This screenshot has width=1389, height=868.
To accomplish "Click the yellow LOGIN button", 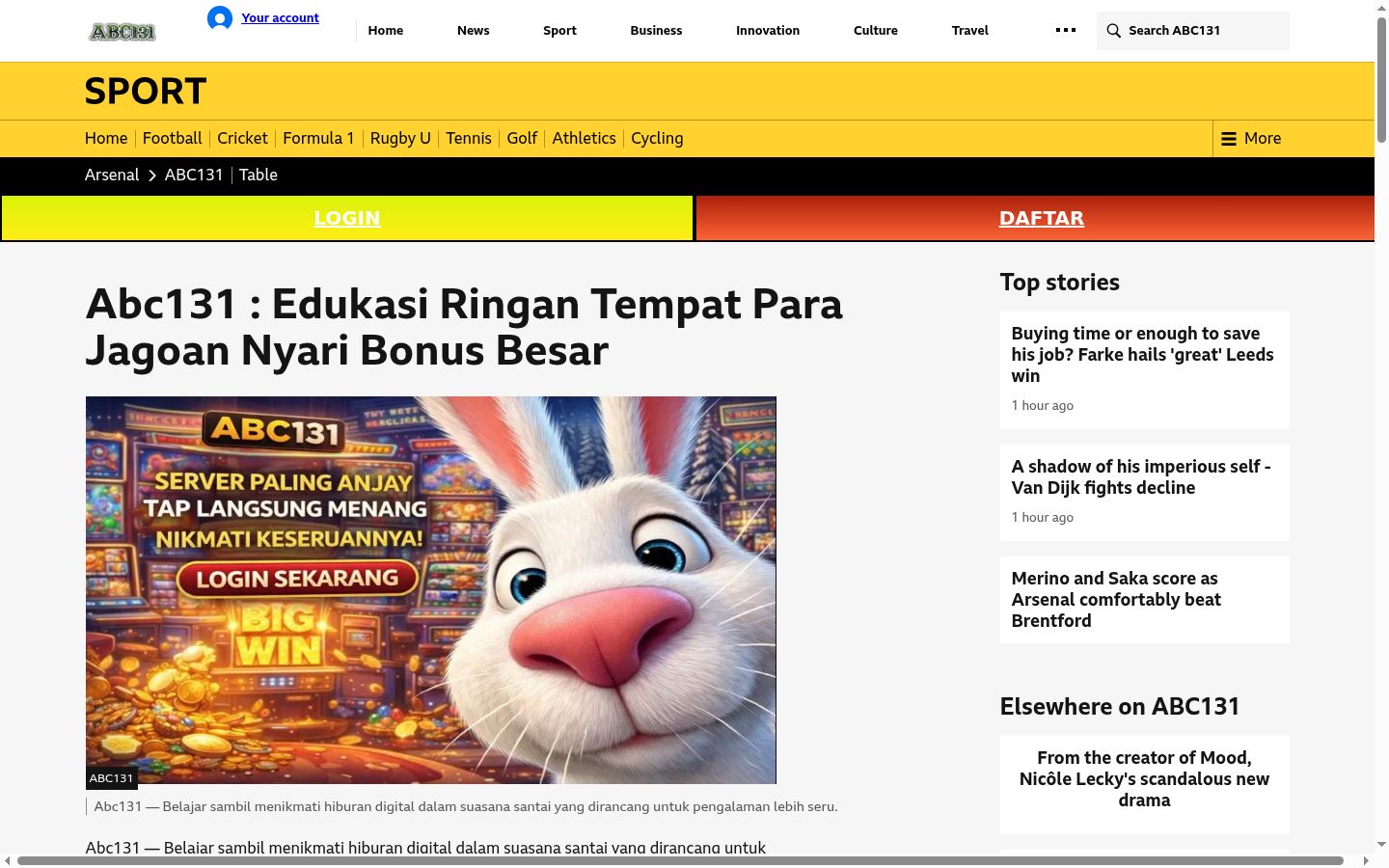I will coord(347,218).
